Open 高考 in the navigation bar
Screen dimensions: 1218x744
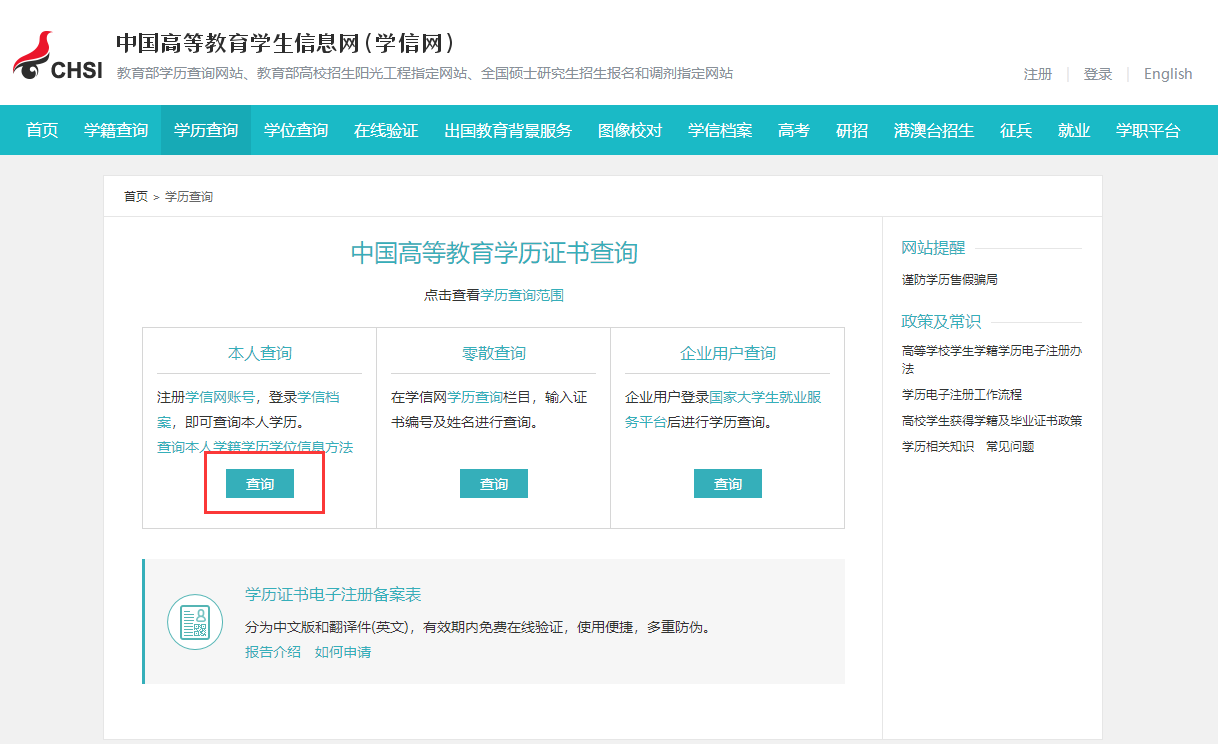click(794, 130)
